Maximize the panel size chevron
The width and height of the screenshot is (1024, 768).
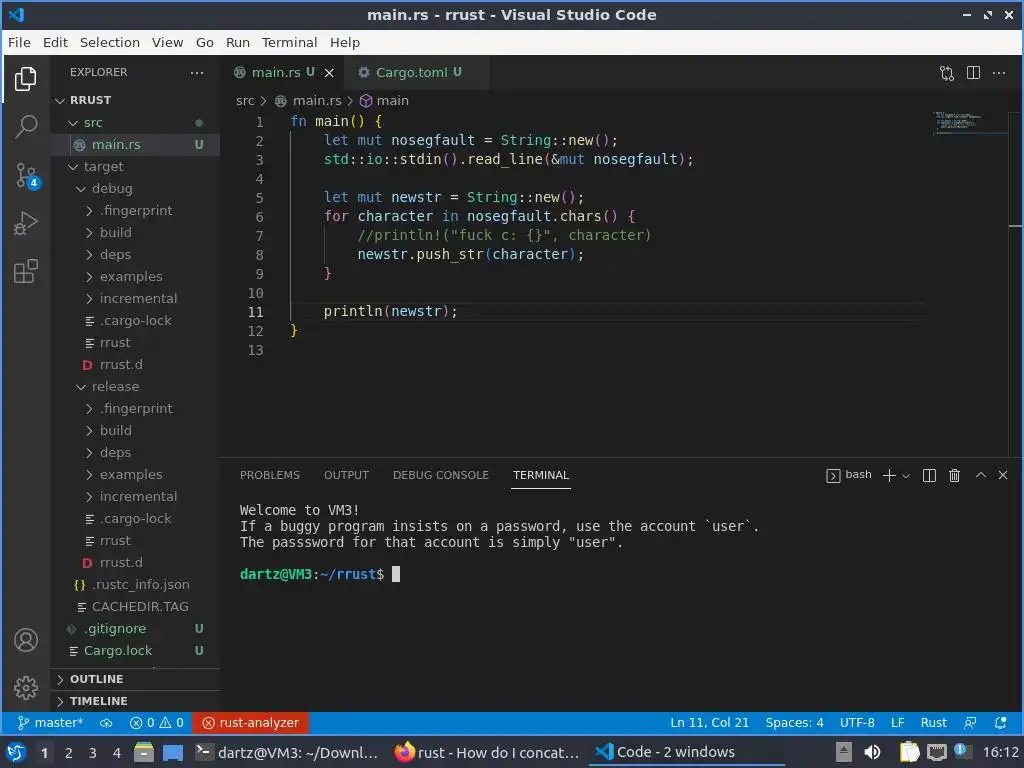point(980,475)
